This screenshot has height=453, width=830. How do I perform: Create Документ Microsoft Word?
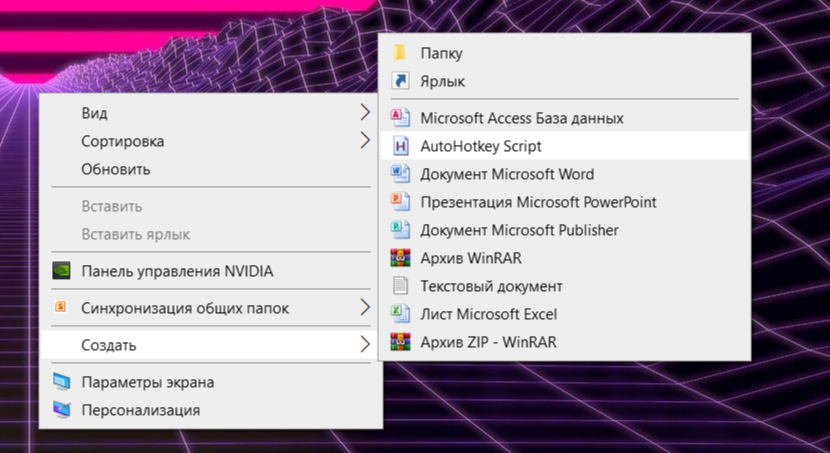[x=564, y=174]
